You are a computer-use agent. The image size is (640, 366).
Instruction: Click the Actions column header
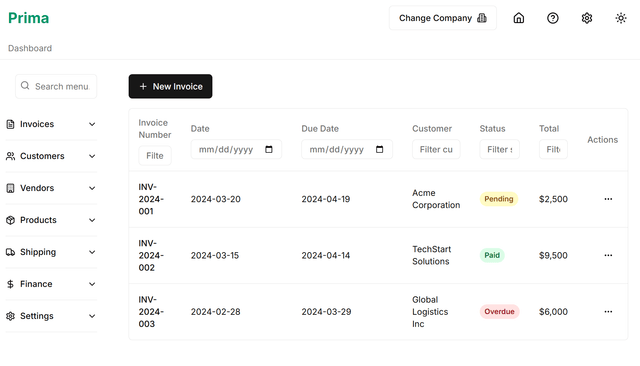(x=602, y=140)
